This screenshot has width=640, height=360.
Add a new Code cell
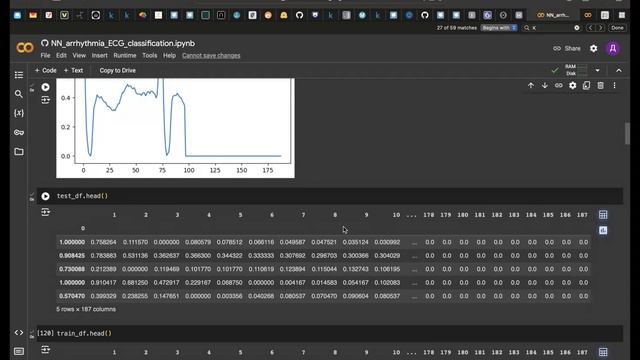click(46, 70)
